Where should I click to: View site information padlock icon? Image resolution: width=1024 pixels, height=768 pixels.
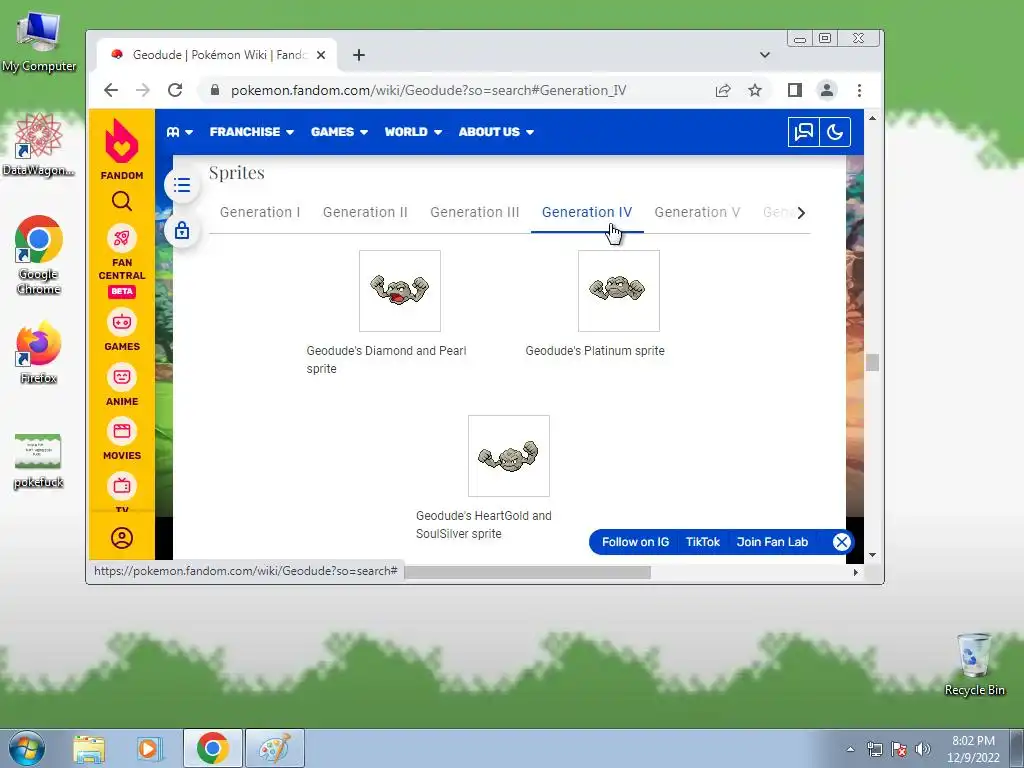tap(214, 90)
